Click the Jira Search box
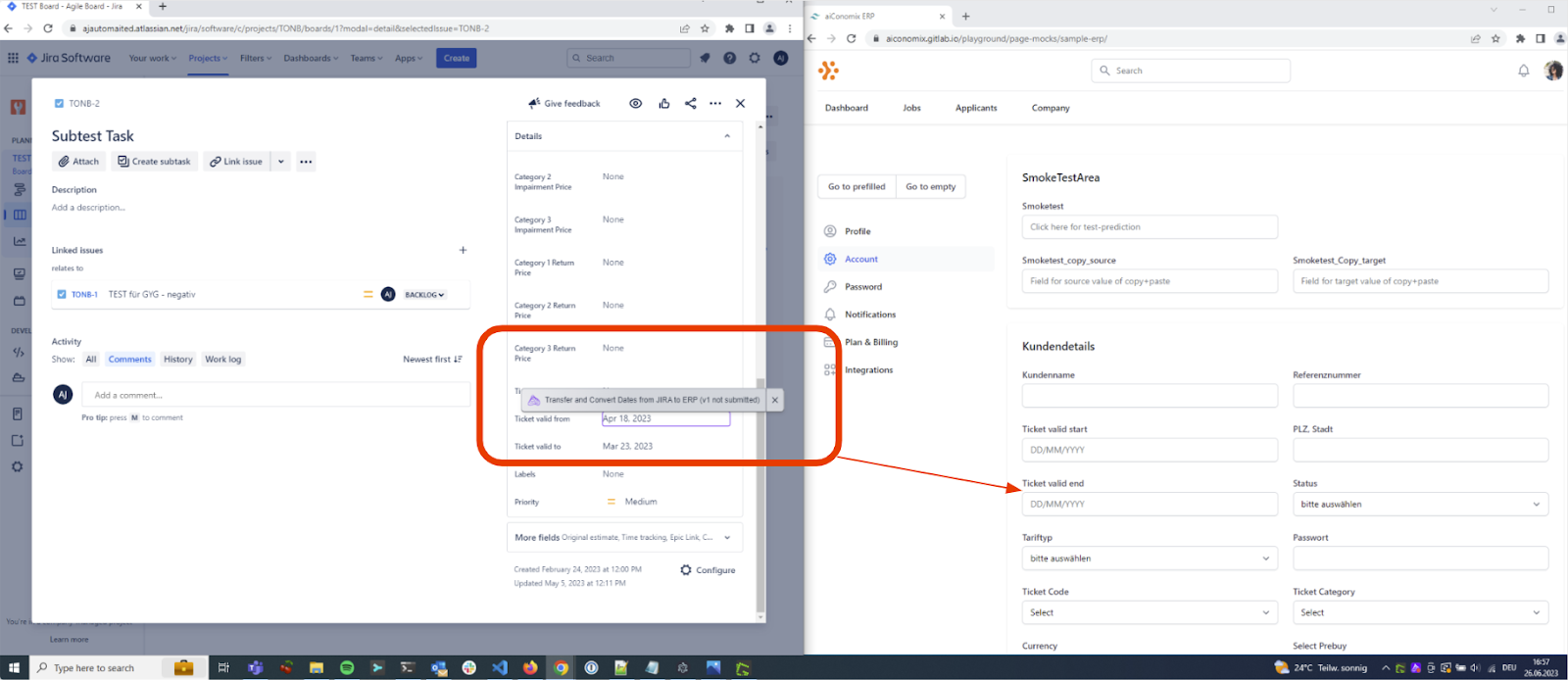1568x680 pixels. (628, 58)
